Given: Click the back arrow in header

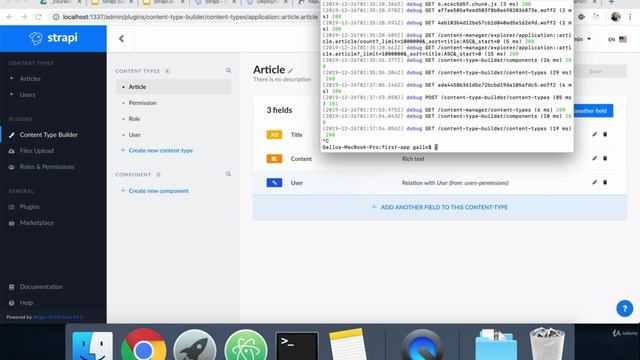Looking at the screenshot, I should (x=121, y=39).
